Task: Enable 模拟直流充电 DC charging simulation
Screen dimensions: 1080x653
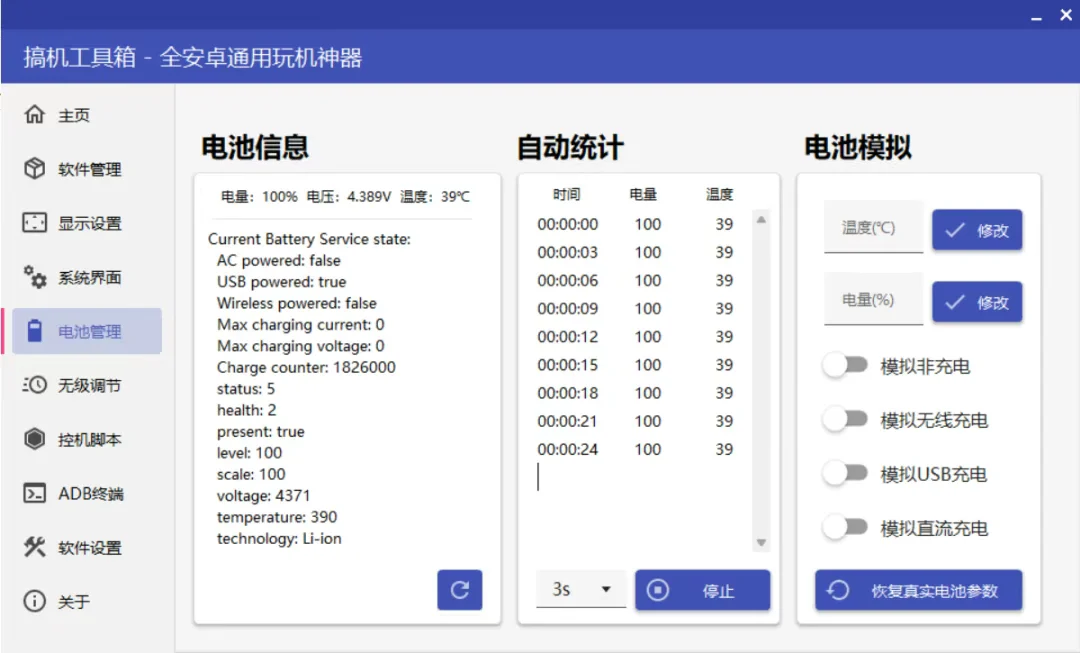Action: [846, 528]
